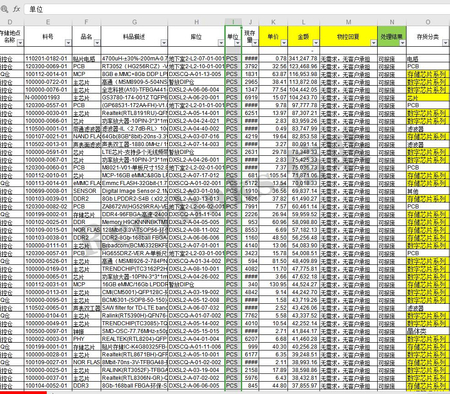Viewport: 450px width, 394px height.
Task: Open the filter dropdown for 物控回复
Action: click(x=373, y=43)
